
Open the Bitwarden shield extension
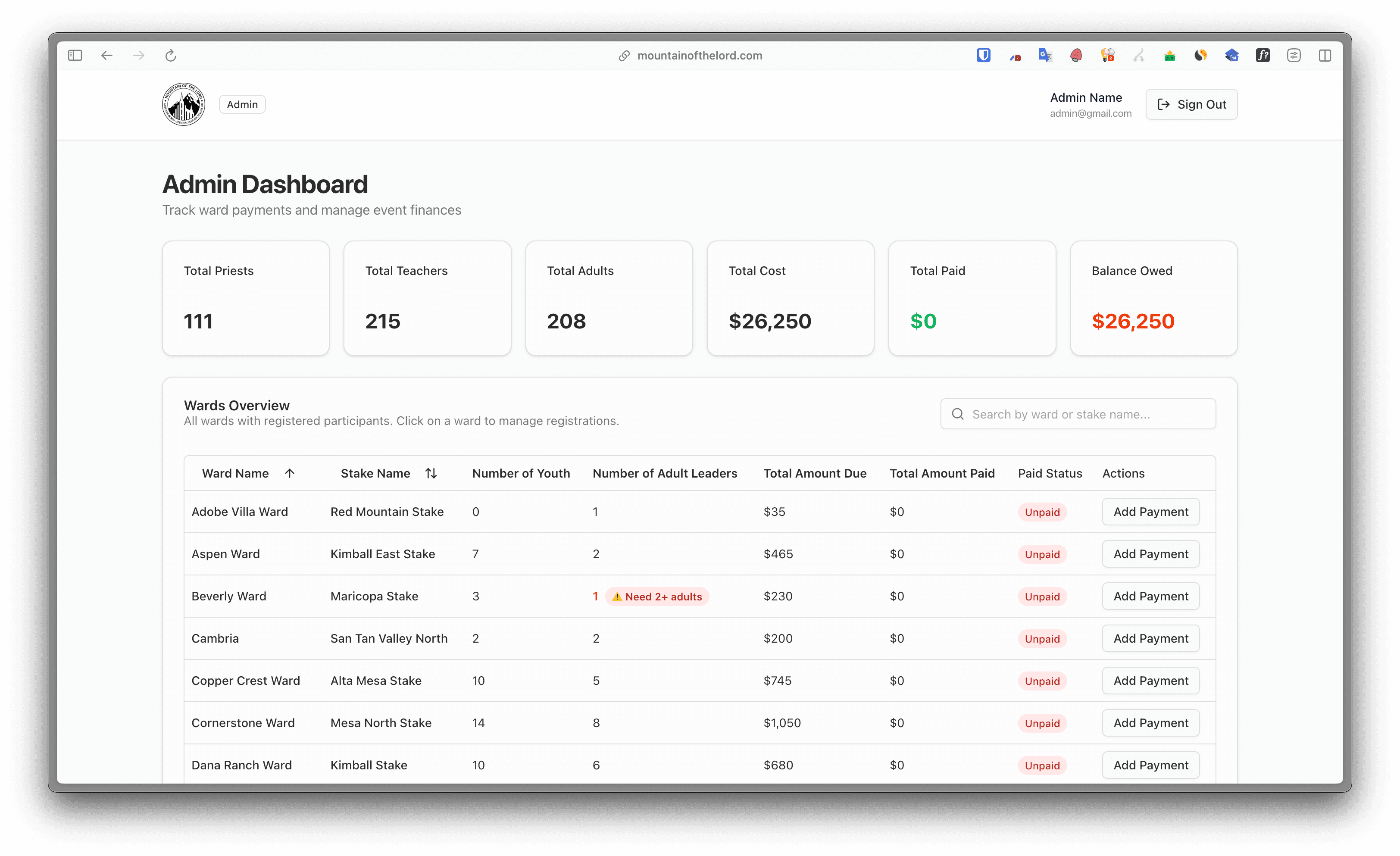click(x=984, y=55)
